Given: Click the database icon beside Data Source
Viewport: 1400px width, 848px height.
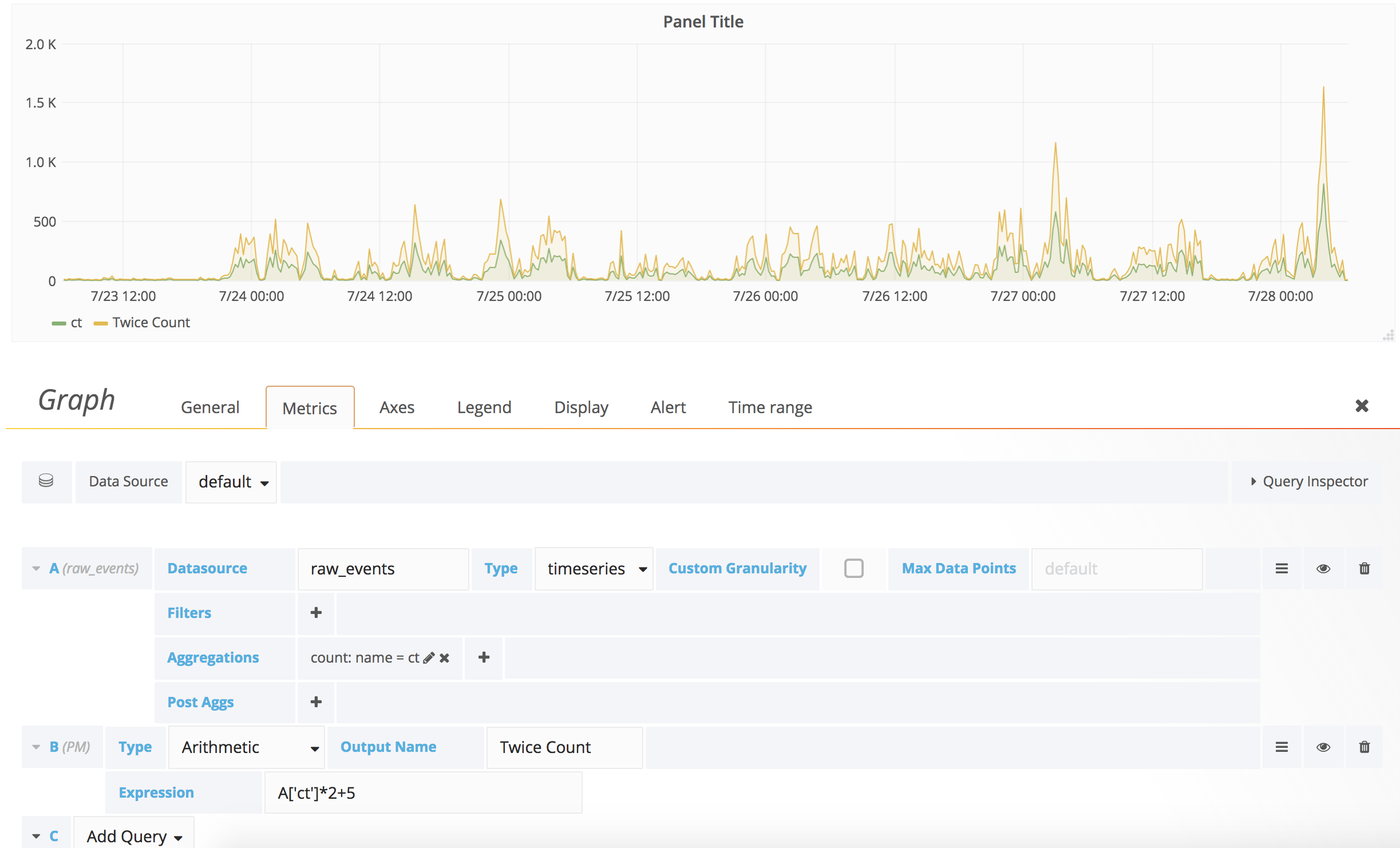Looking at the screenshot, I should pos(46,481).
